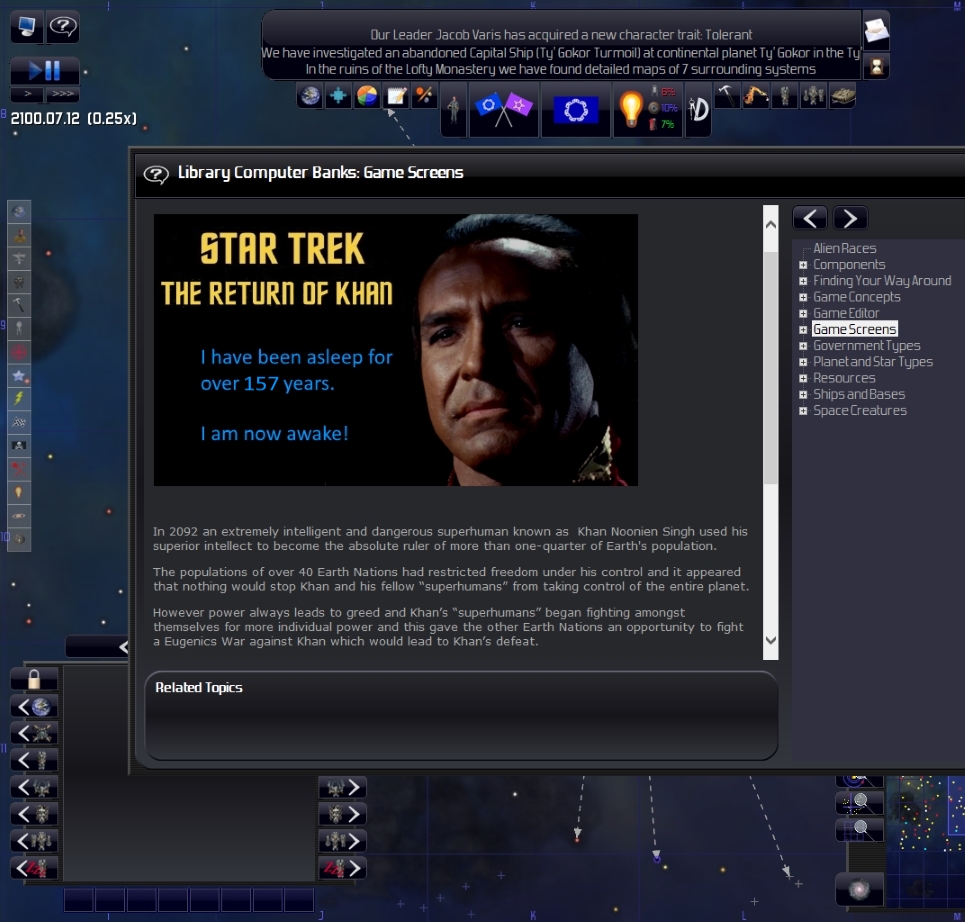Select Government Types topic label
Screen dimensions: 965x922
pos(867,345)
